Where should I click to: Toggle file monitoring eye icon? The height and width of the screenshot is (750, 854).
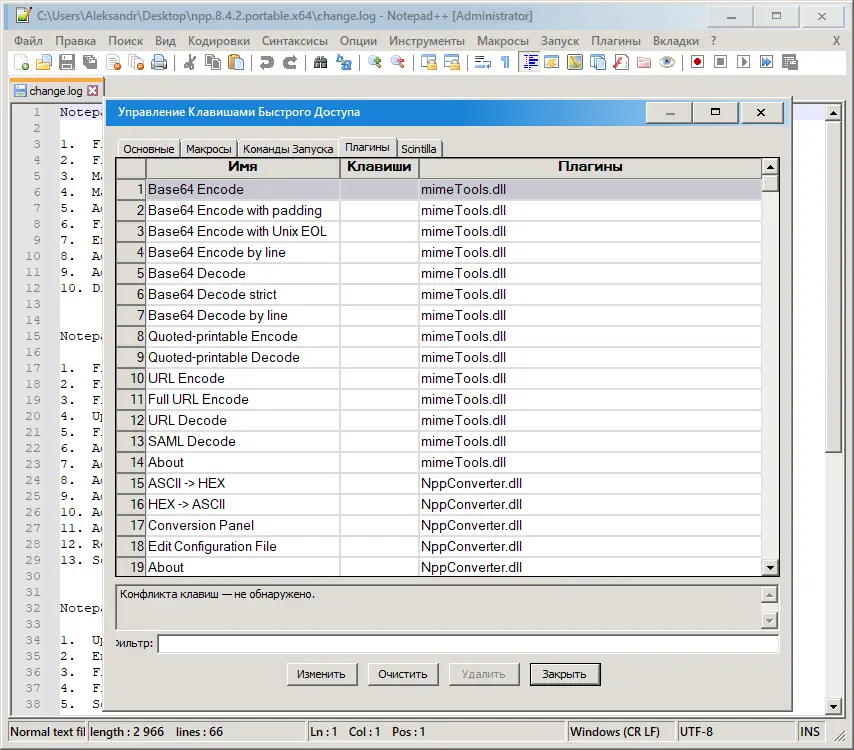(x=667, y=63)
